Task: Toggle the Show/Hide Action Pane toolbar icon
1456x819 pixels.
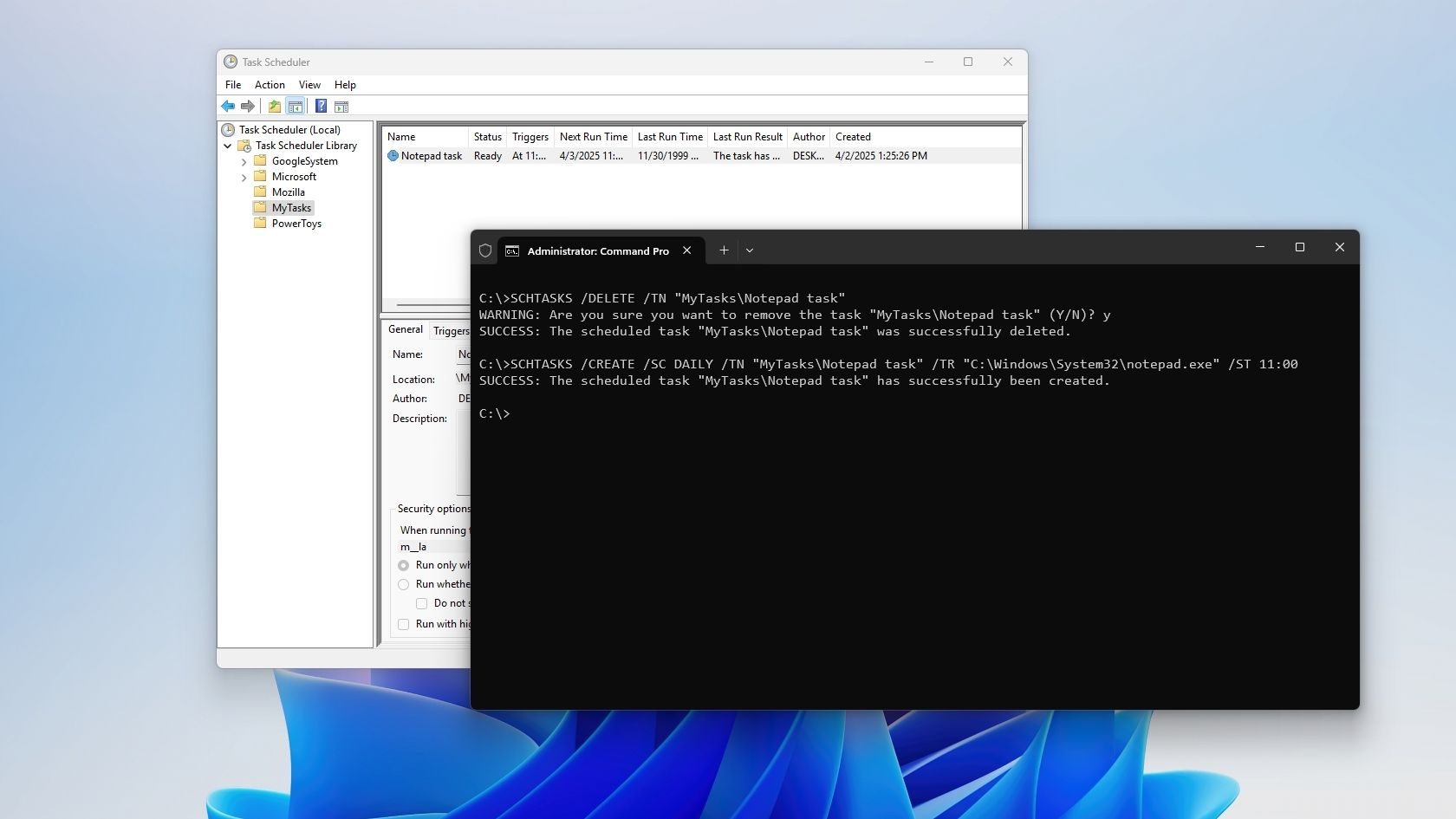Action: 341,106
